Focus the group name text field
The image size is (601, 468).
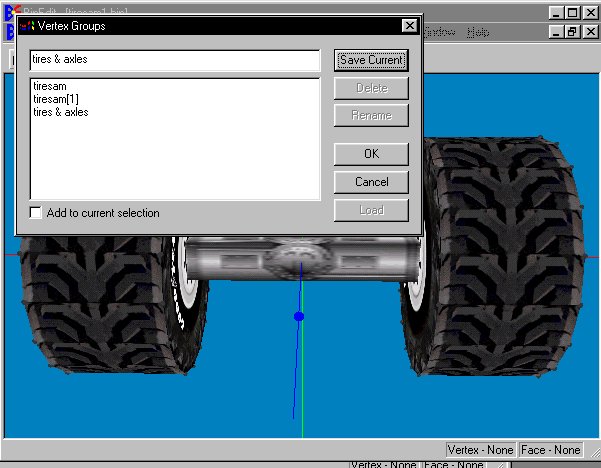point(174,60)
